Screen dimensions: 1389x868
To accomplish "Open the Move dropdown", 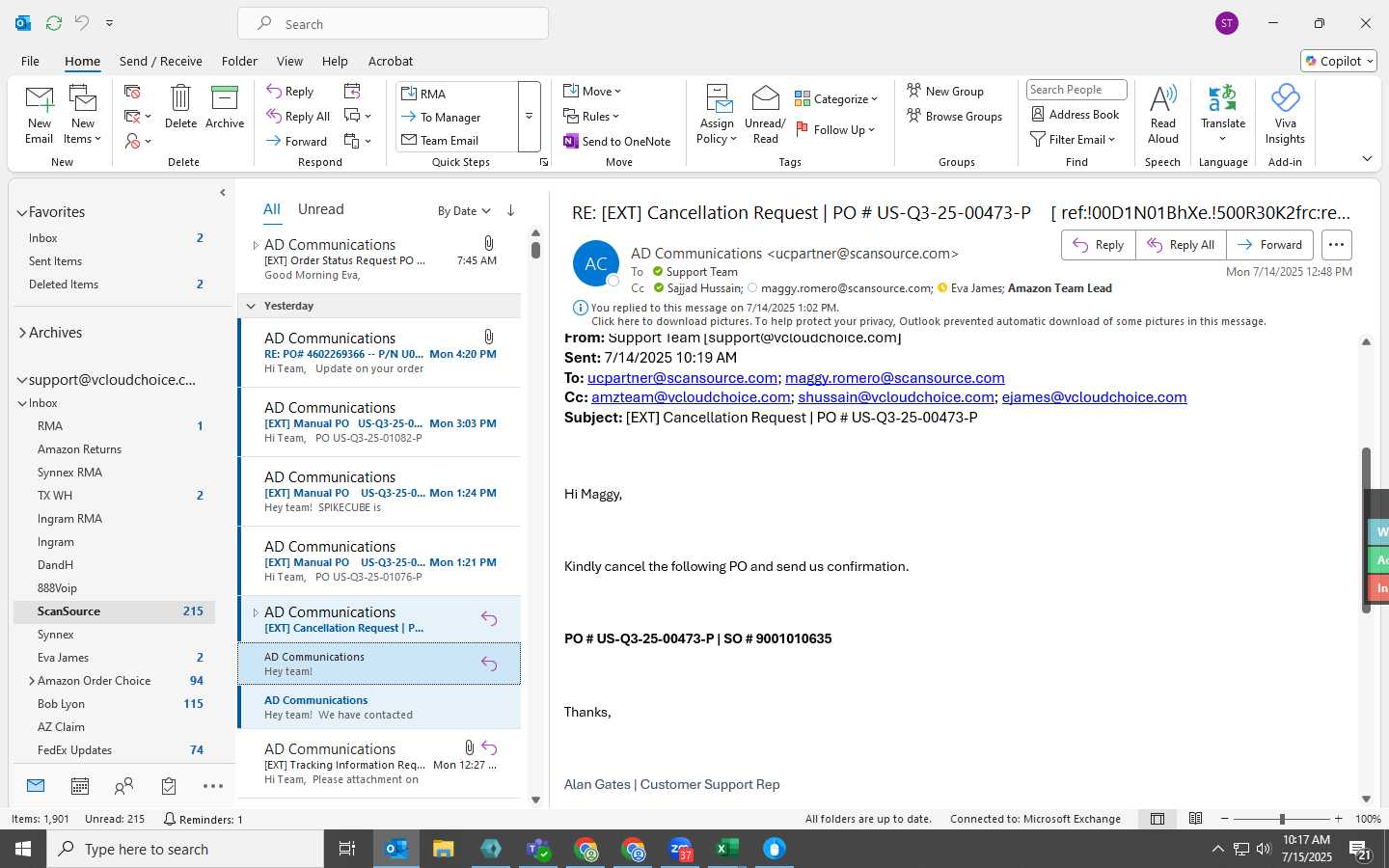I will click(x=592, y=91).
